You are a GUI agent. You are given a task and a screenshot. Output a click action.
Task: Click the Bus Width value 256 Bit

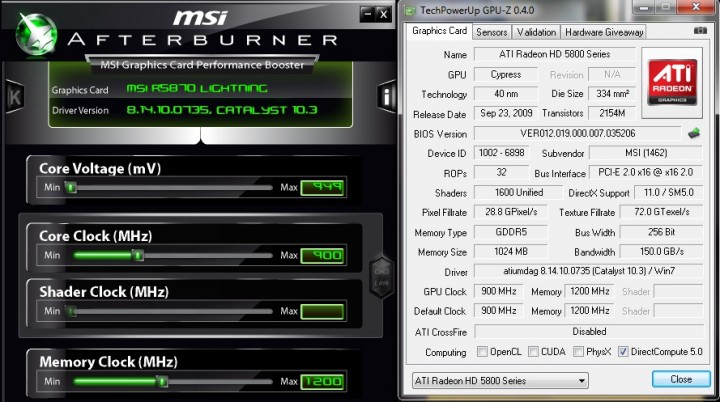[x=661, y=232]
